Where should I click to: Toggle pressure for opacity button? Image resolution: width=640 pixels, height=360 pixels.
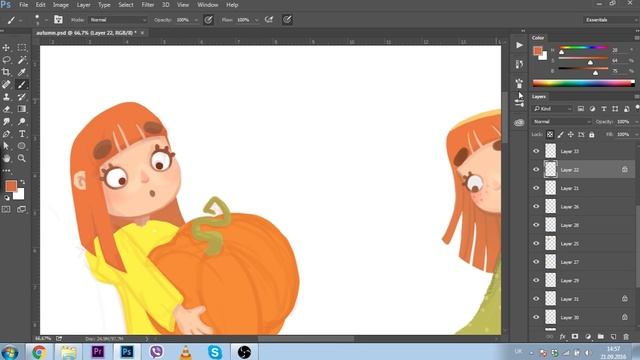(x=208, y=20)
